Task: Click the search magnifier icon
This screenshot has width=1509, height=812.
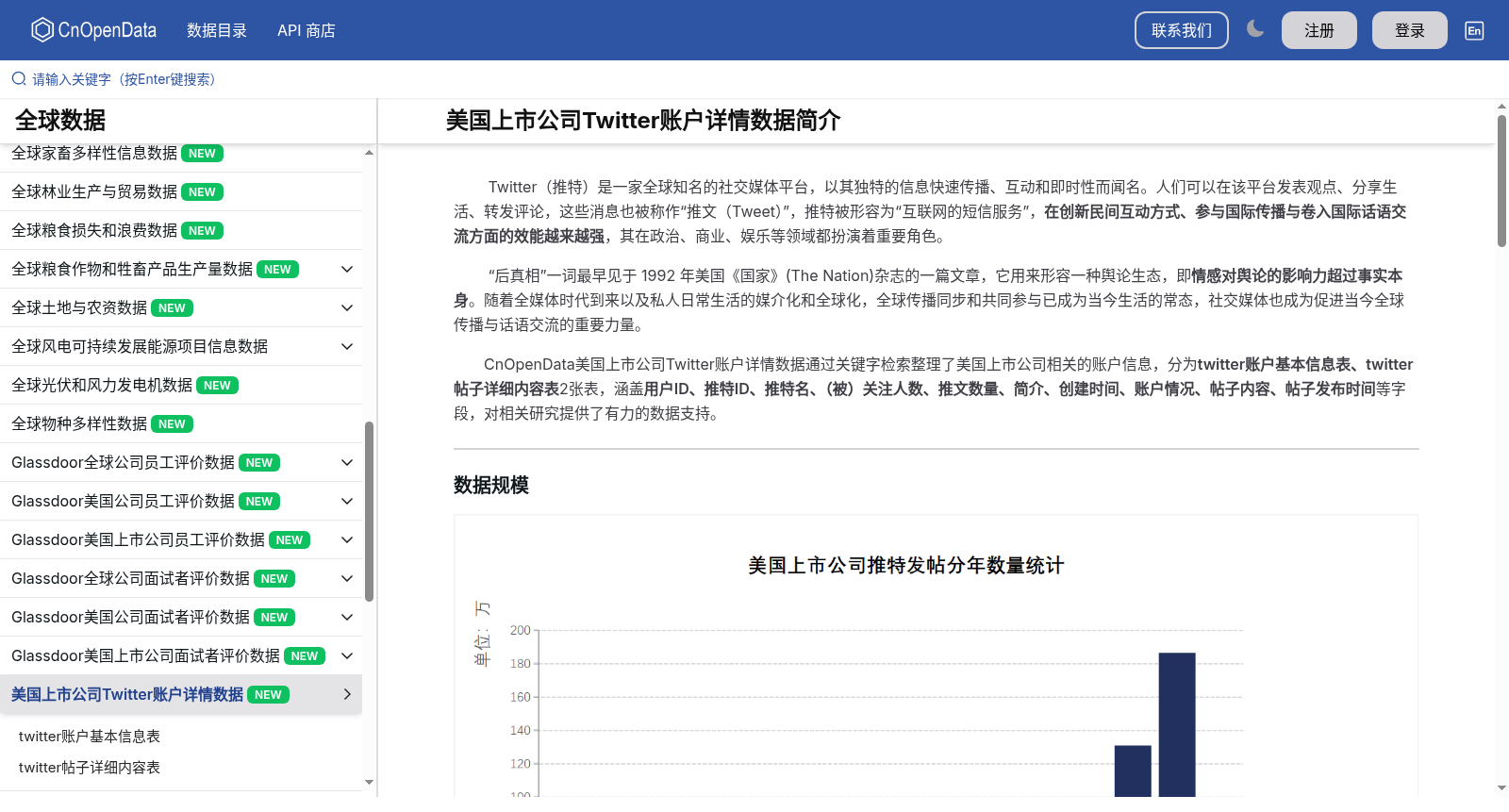Action: [x=19, y=79]
